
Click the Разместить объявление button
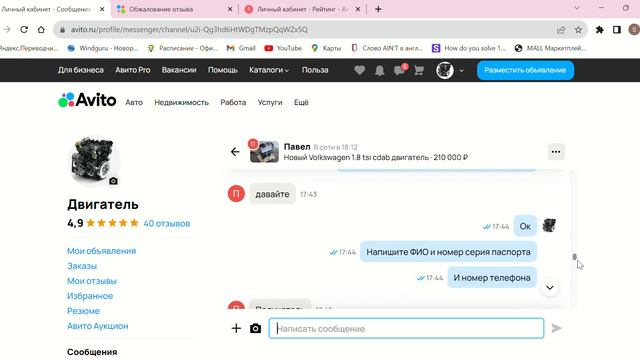click(525, 70)
